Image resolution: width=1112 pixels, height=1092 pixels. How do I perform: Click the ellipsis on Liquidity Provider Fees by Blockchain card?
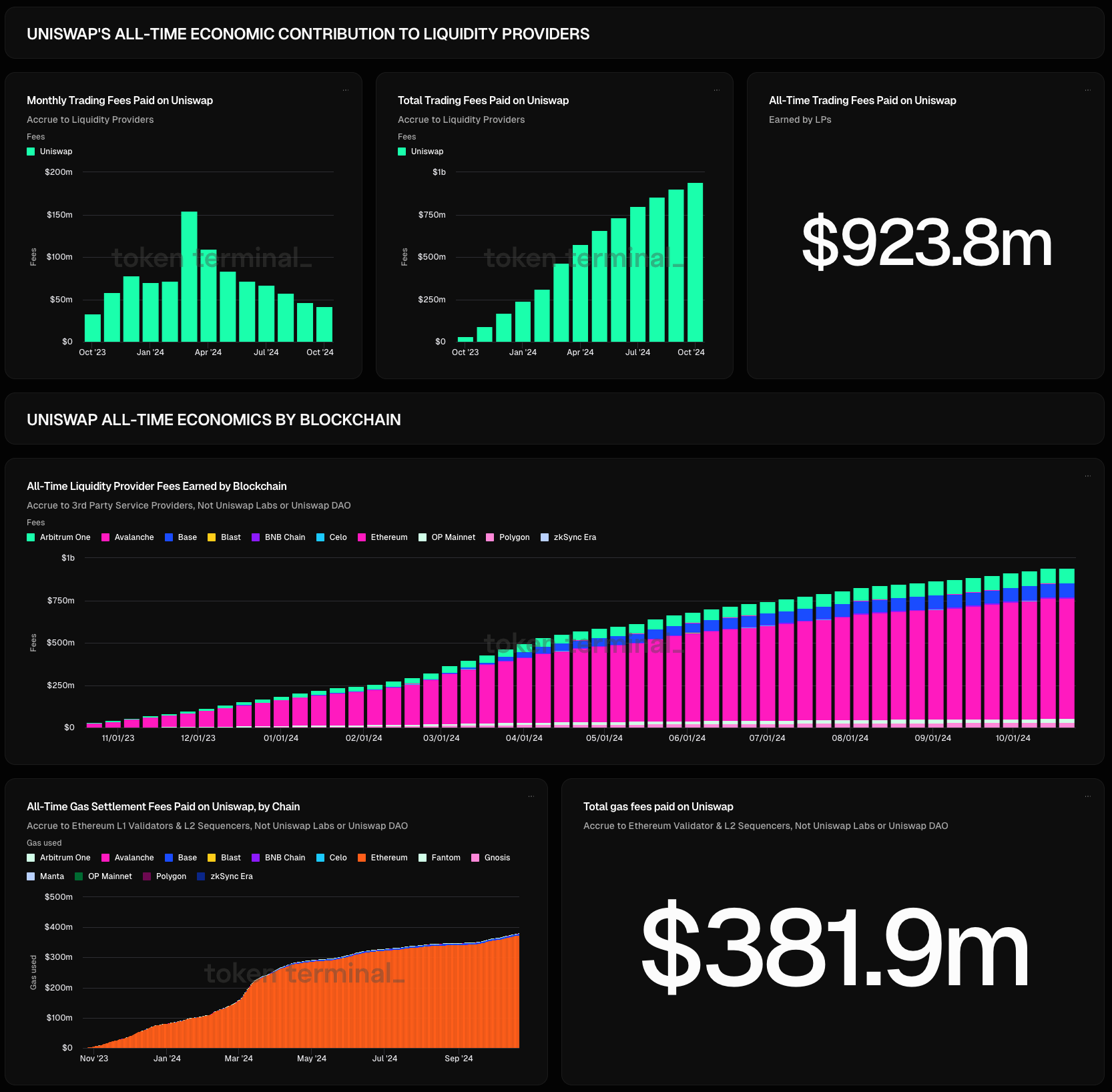click(1087, 476)
